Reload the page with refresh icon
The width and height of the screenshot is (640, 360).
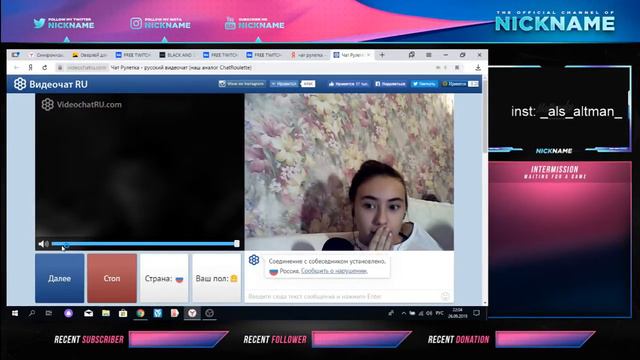point(44,67)
